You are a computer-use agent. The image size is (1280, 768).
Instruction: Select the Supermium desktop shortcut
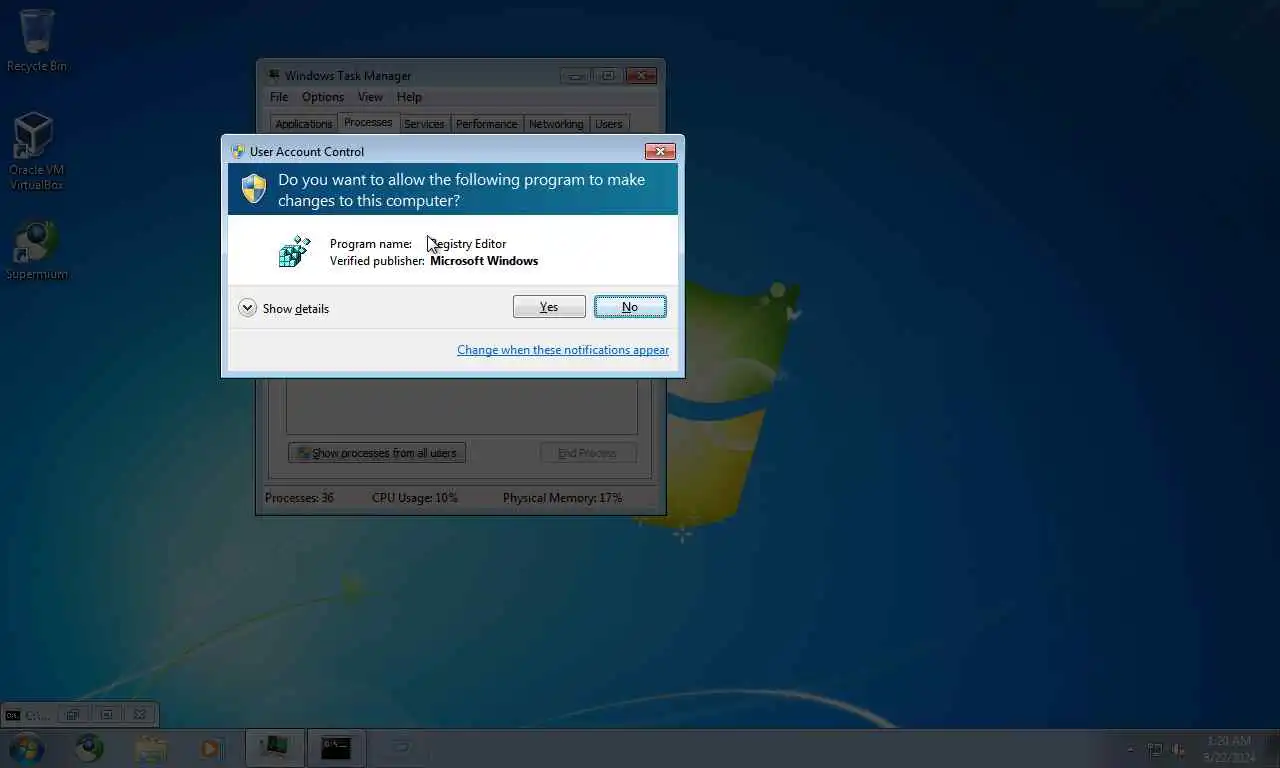(37, 251)
